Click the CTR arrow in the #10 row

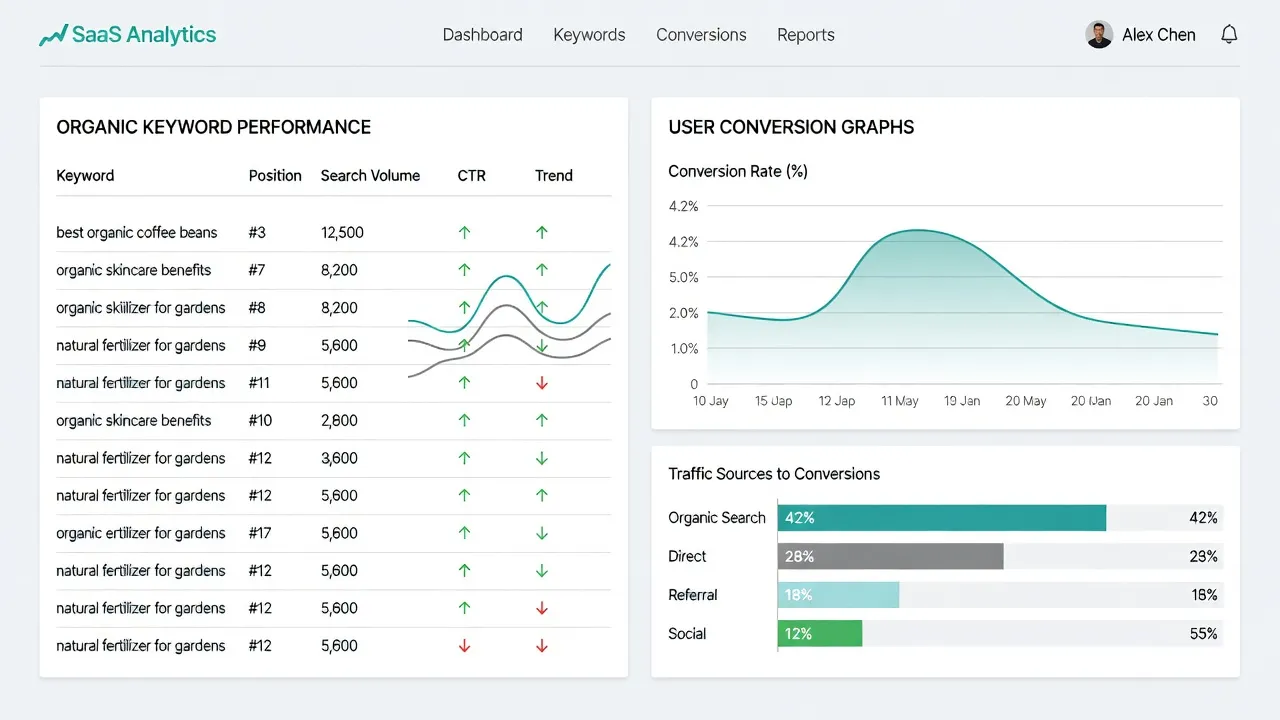coord(464,420)
